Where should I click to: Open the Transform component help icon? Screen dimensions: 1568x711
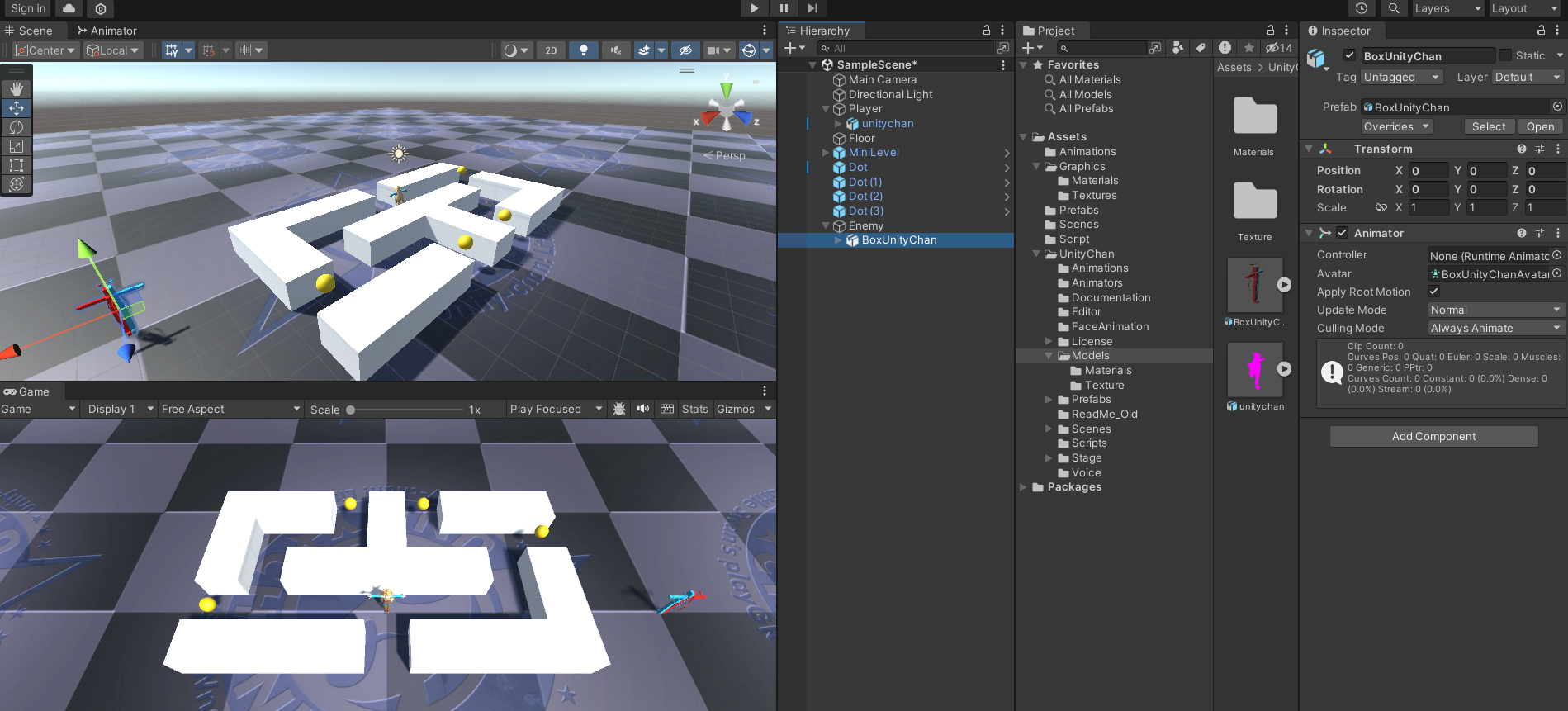tap(1522, 149)
